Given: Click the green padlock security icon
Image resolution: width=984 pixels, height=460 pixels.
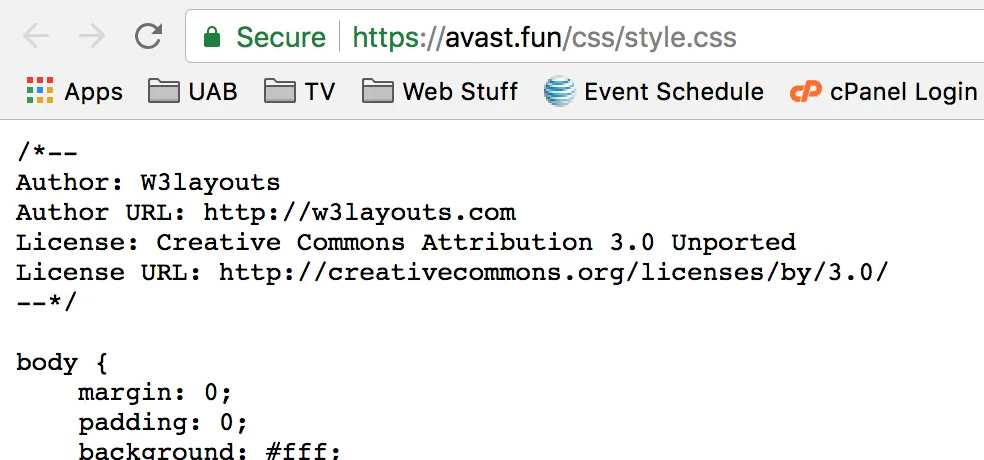Looking at the screenshot, I should (x=212, y=37).
